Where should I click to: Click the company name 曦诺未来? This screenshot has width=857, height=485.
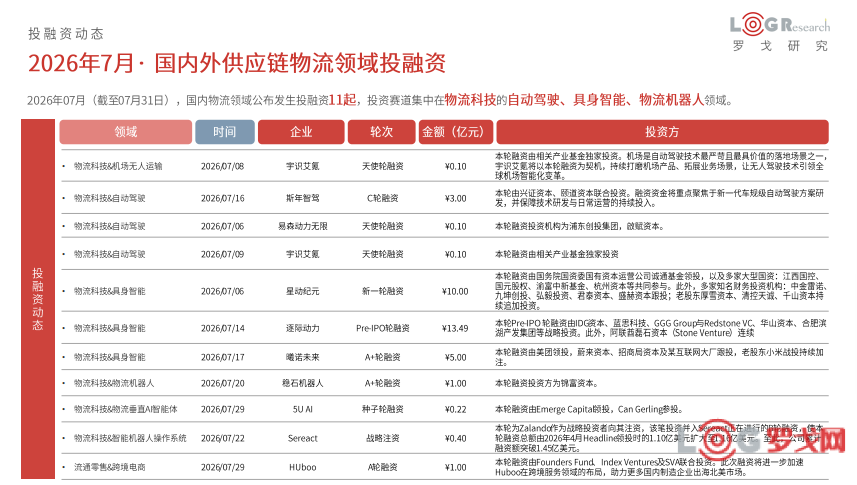pyautogui.click(x=303, y=358)
